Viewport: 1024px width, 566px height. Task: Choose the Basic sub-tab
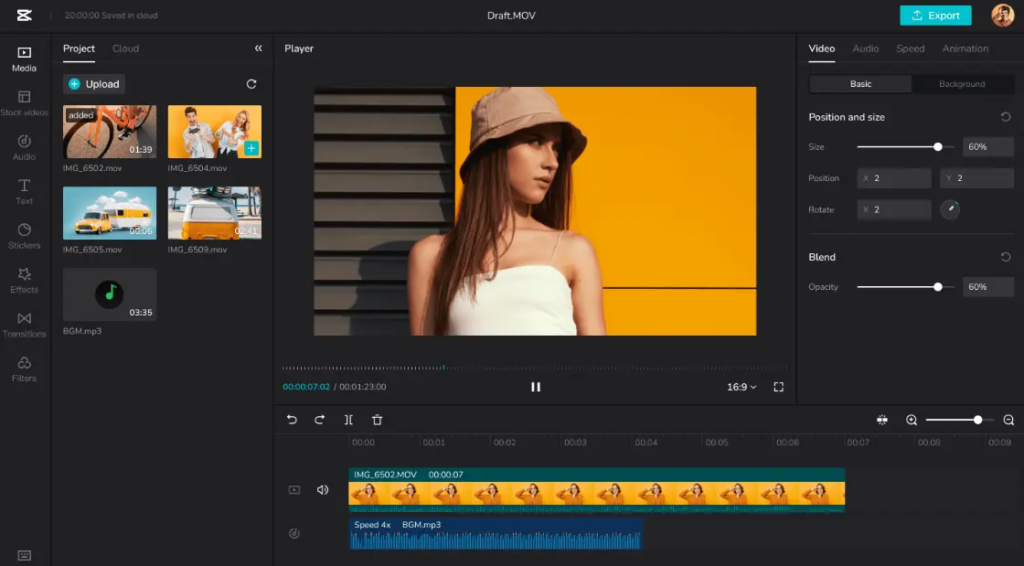tap(860, 84)
